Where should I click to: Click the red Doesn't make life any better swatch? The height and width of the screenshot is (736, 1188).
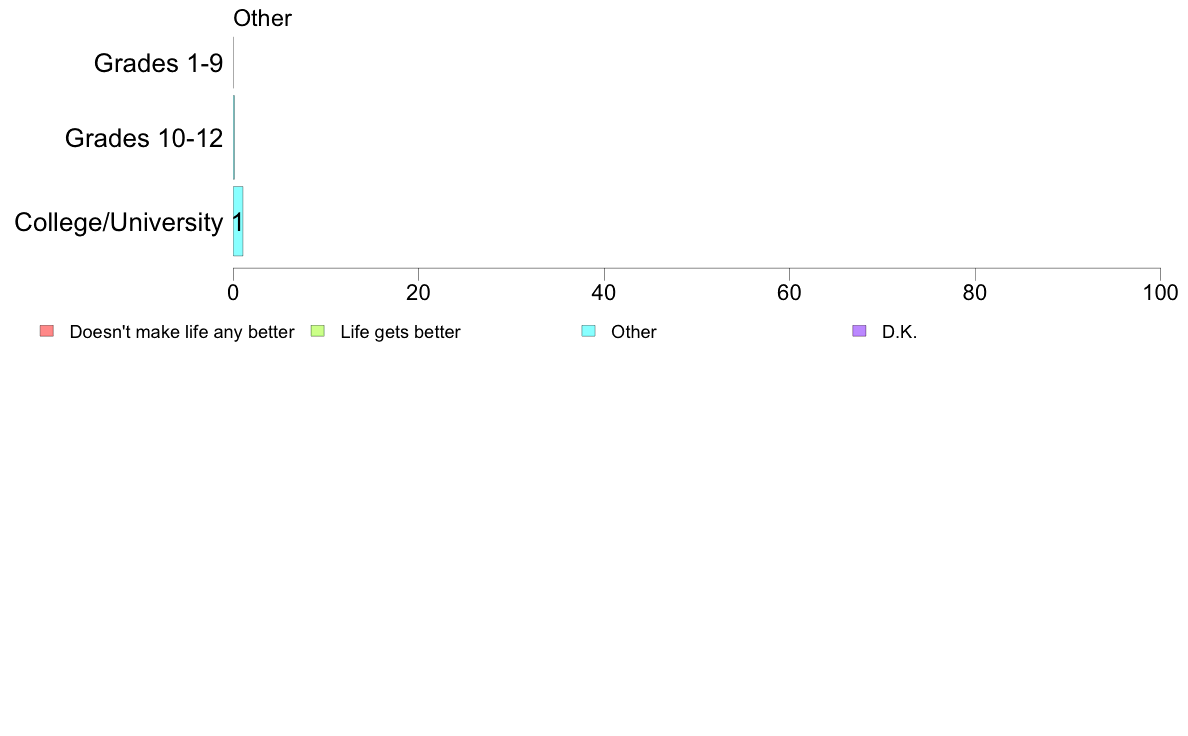[47, 331]
